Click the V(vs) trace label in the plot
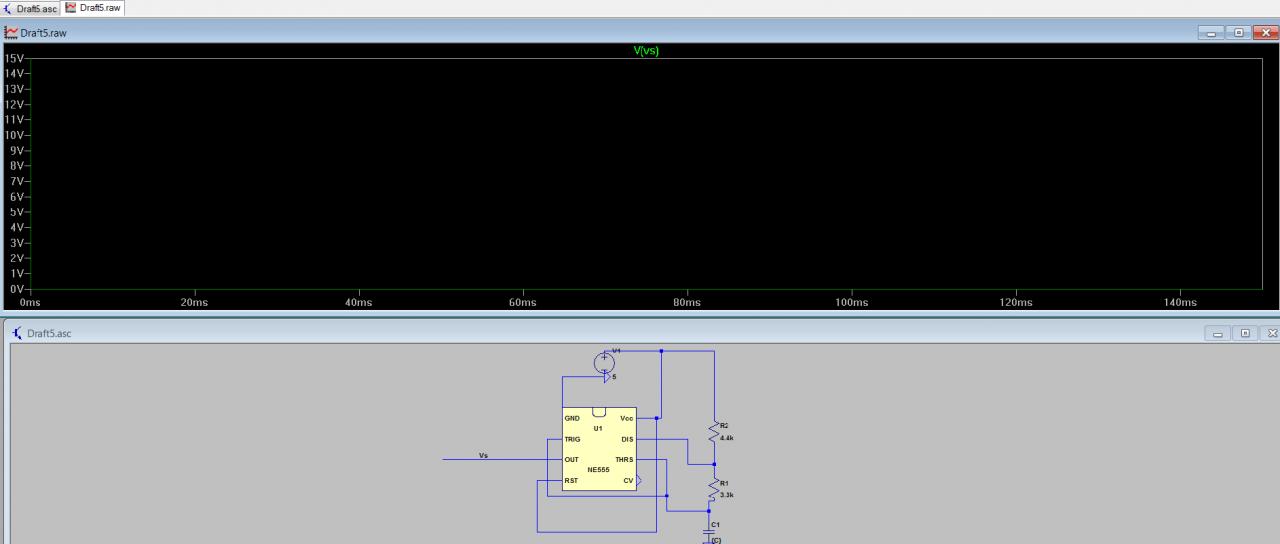1280x544 pixels. pyautogui.click(x=647, y=51)
